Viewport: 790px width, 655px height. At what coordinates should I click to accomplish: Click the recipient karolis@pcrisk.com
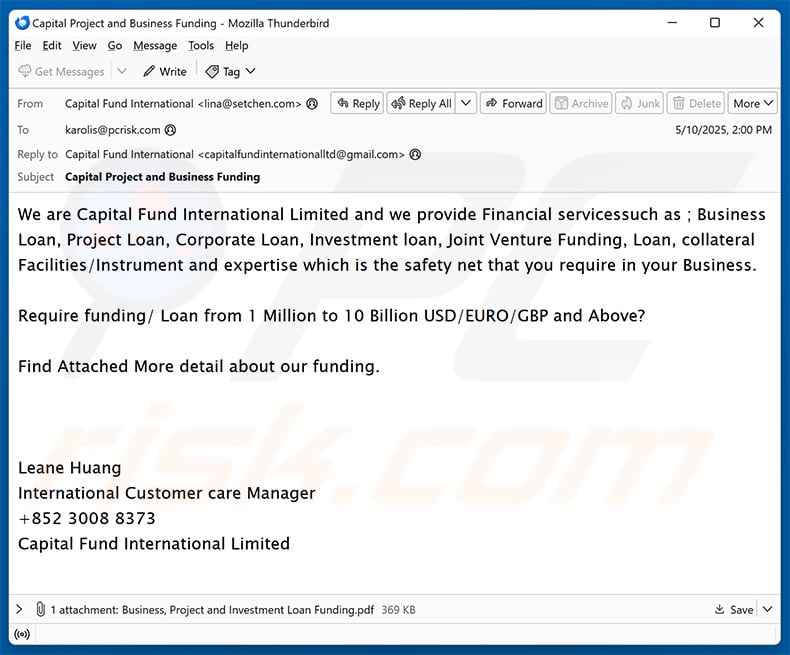(113, 130)
